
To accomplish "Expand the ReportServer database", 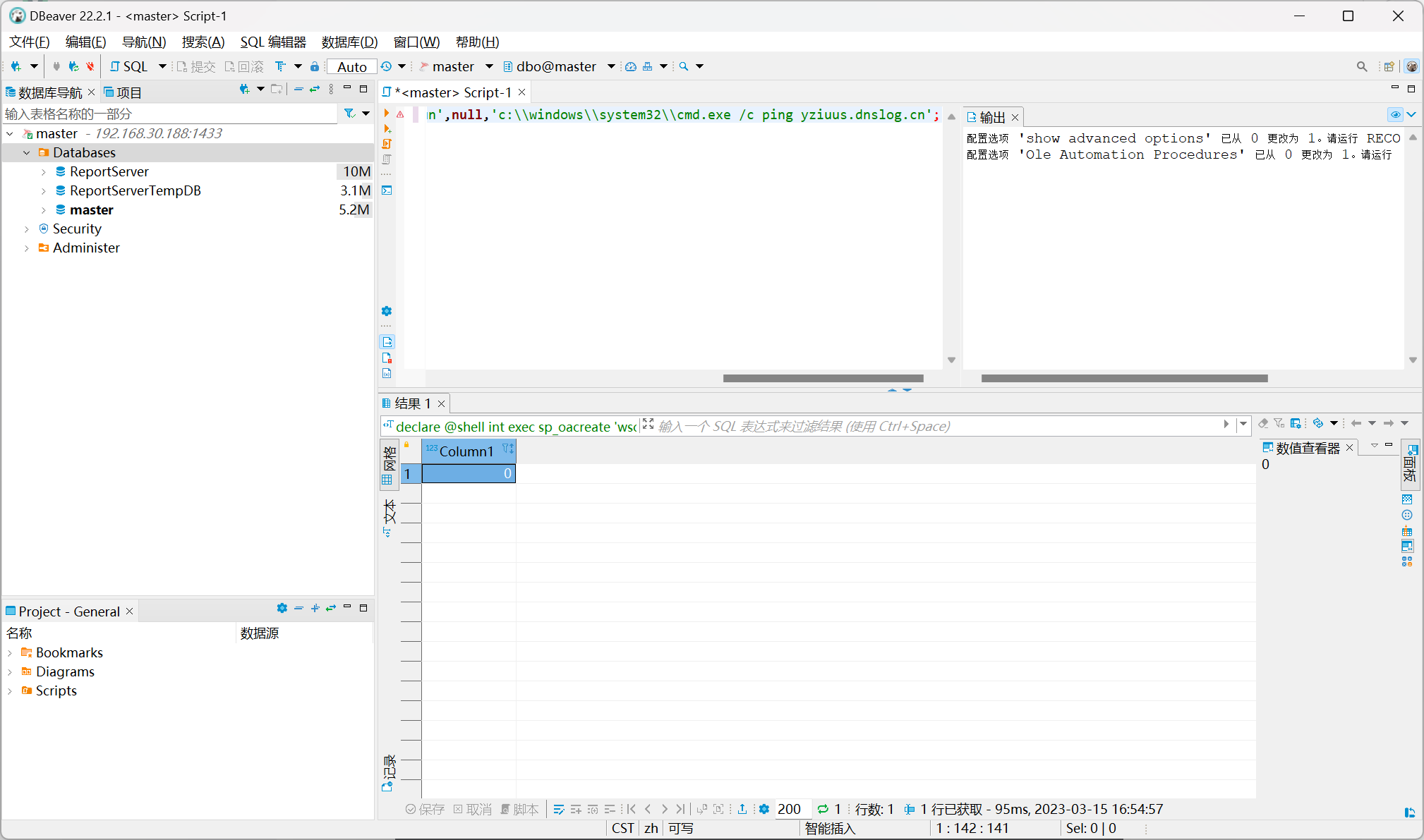I will pos(44,171).
